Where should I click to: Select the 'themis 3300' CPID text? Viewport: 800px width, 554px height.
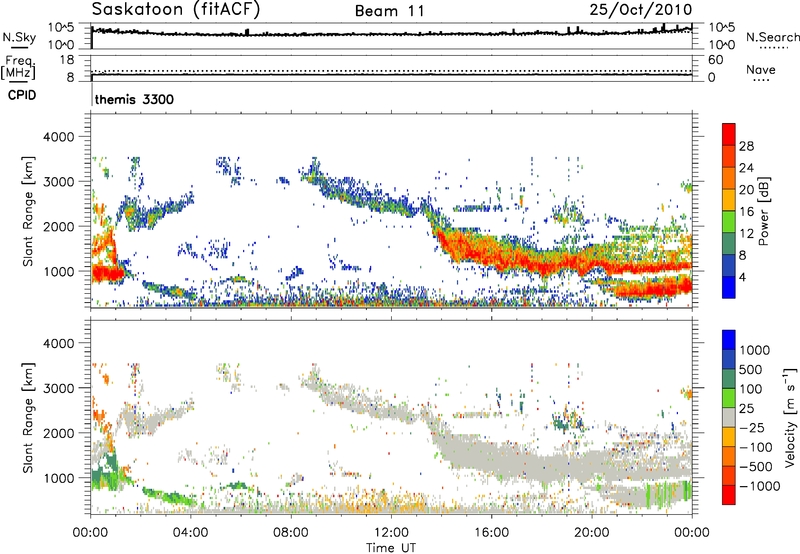(x=134, y=99)
